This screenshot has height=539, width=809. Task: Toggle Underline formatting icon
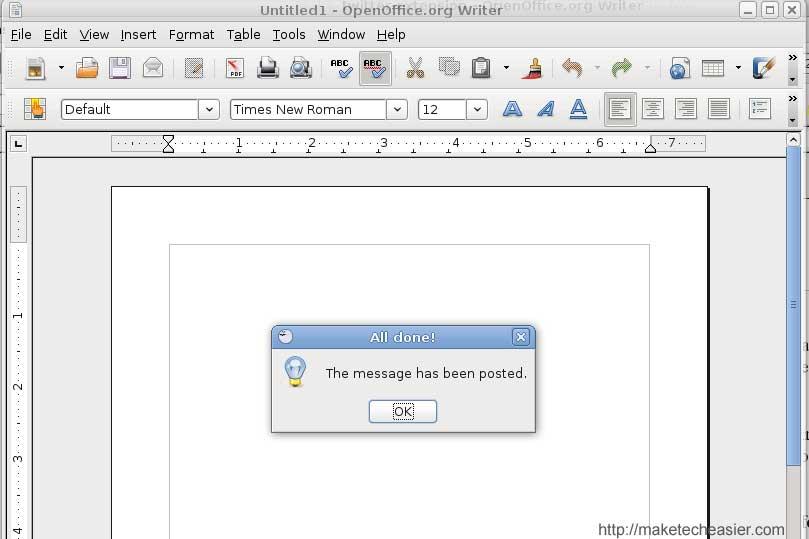578,109
